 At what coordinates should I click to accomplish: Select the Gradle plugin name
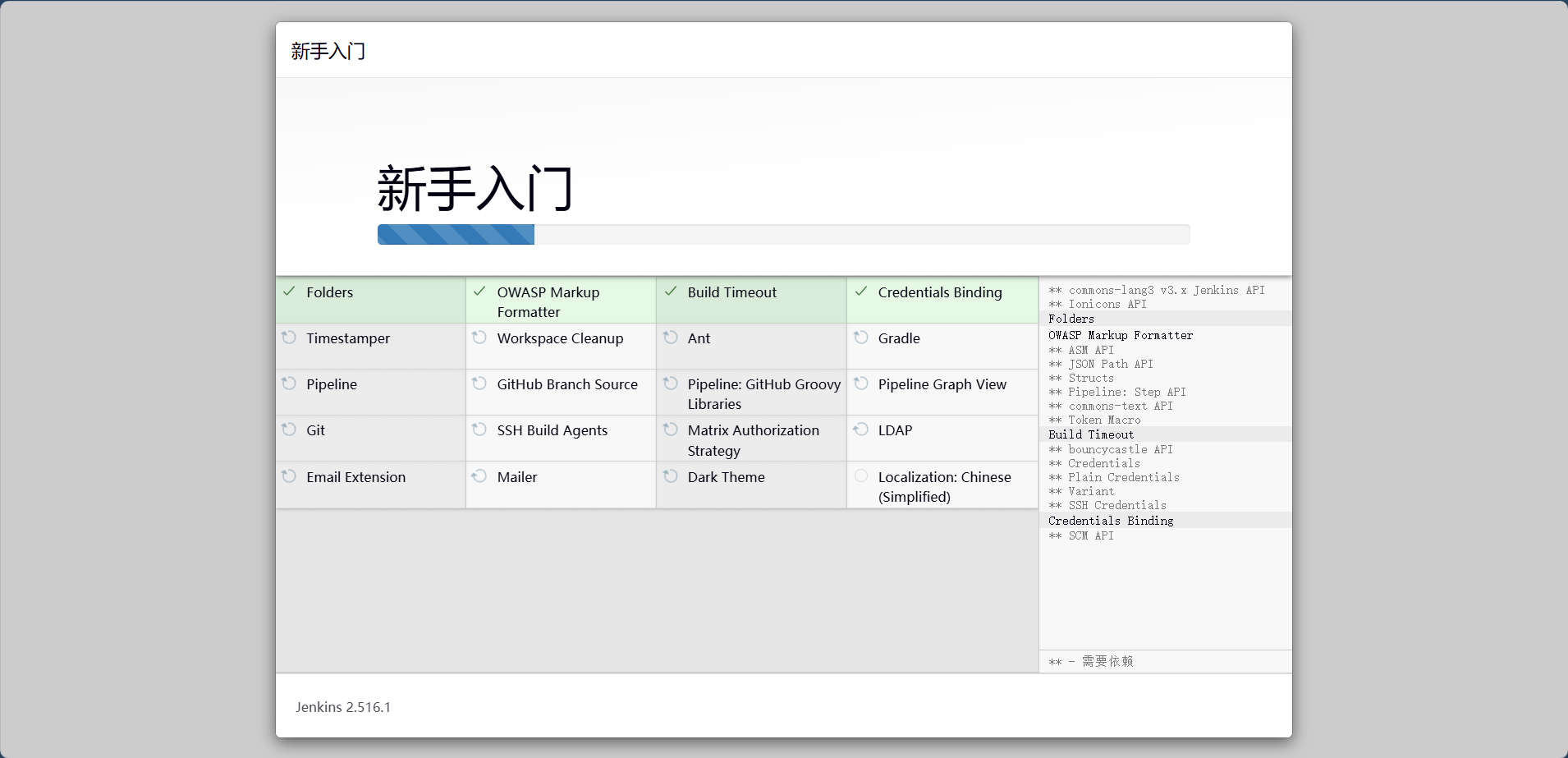coord(899,338)
